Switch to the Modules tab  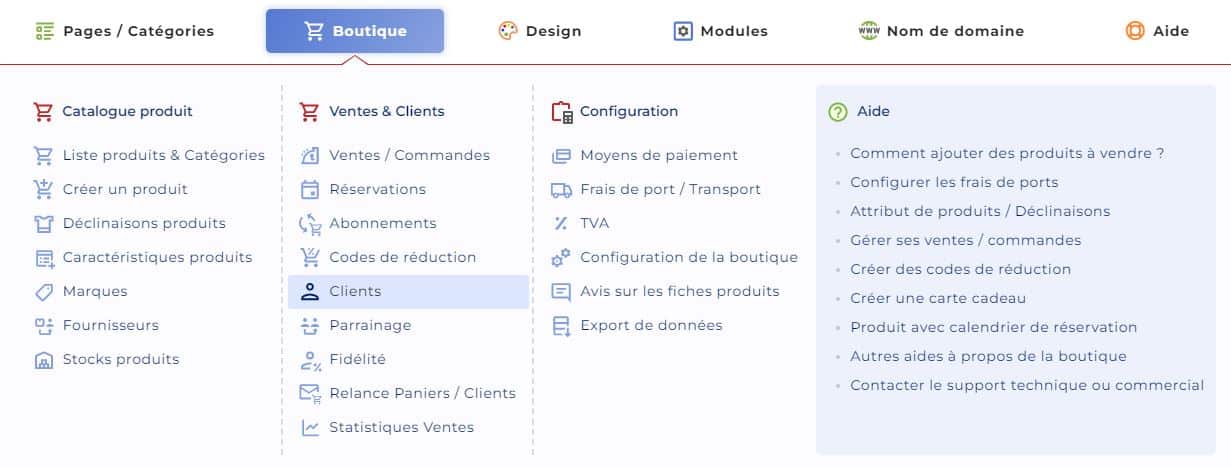721,31
